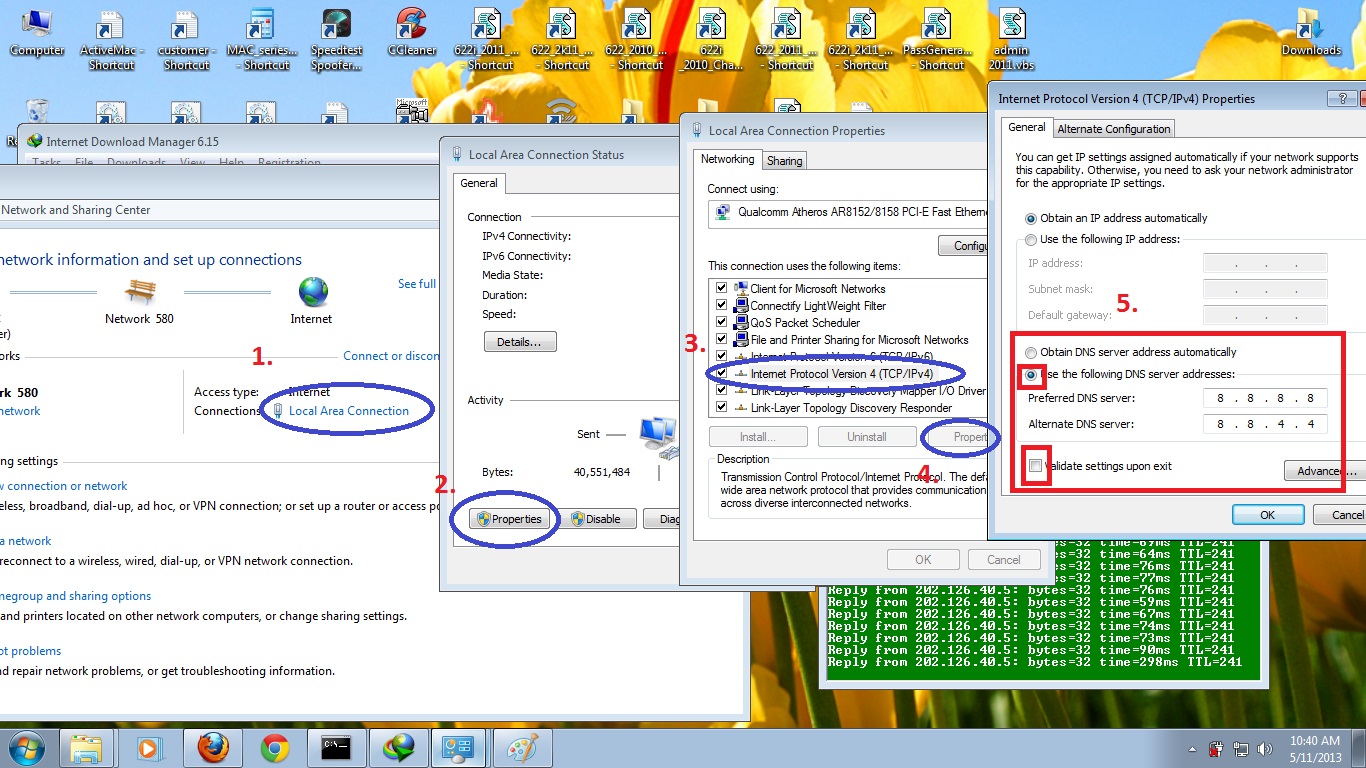Enable Validate settings upon exit checkbox
1366x768 pixels.
tap(1034, 466)
